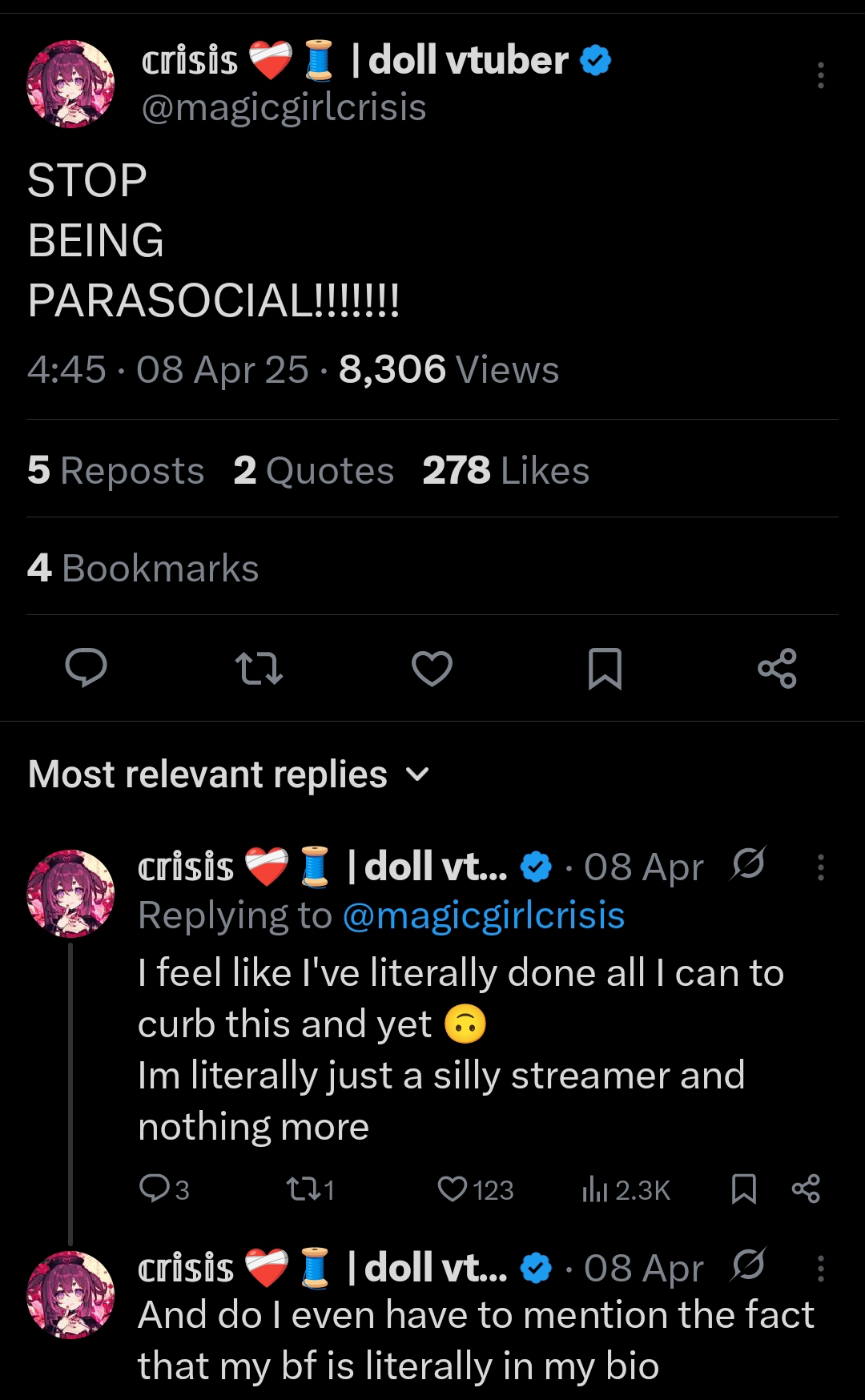The image size is (865, 1400).
Task: Bookmark the first reply
Action: click(744, 1189)
